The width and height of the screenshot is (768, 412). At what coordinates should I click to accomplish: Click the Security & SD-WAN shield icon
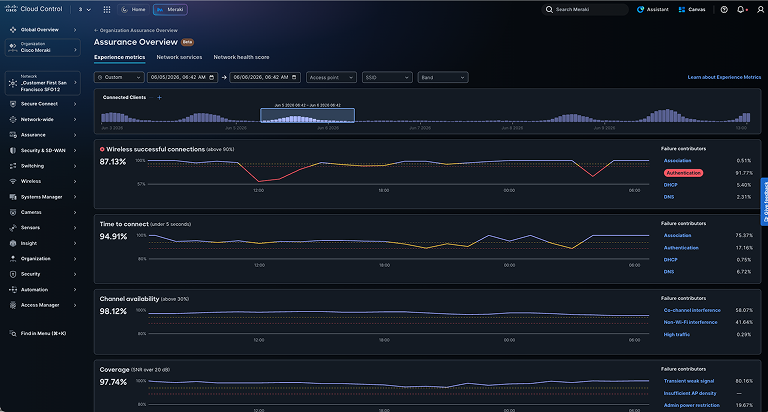click(13, 150)
